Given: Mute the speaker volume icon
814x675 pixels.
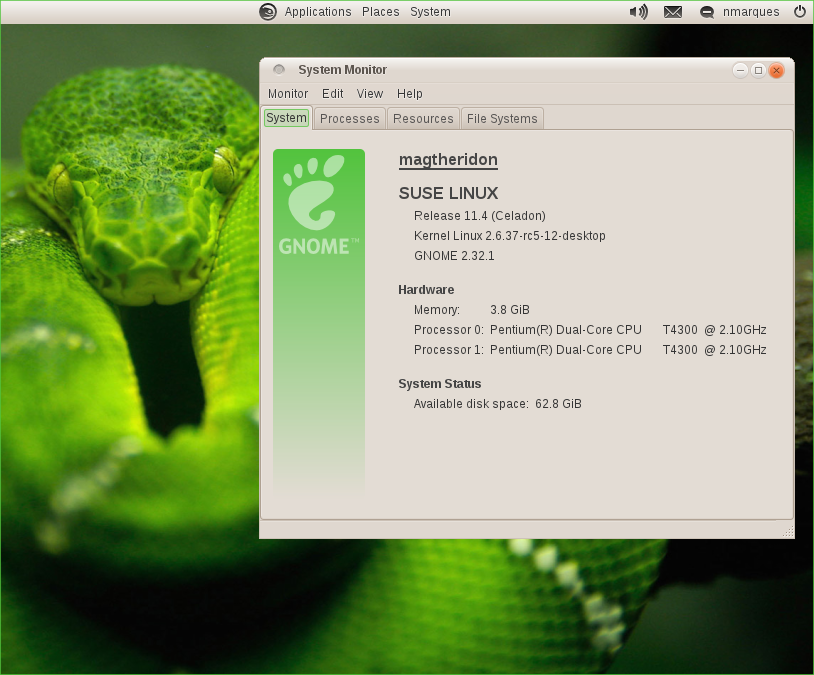Looking at the screenshot, I should coord(638,12).
